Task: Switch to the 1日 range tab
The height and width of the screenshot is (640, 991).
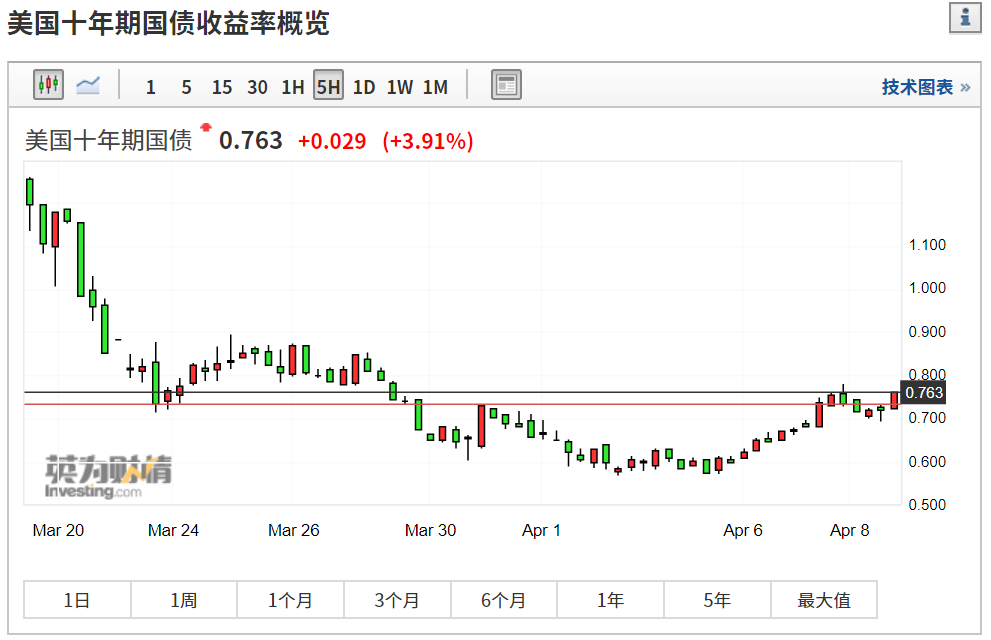Action: click(76, 599)
